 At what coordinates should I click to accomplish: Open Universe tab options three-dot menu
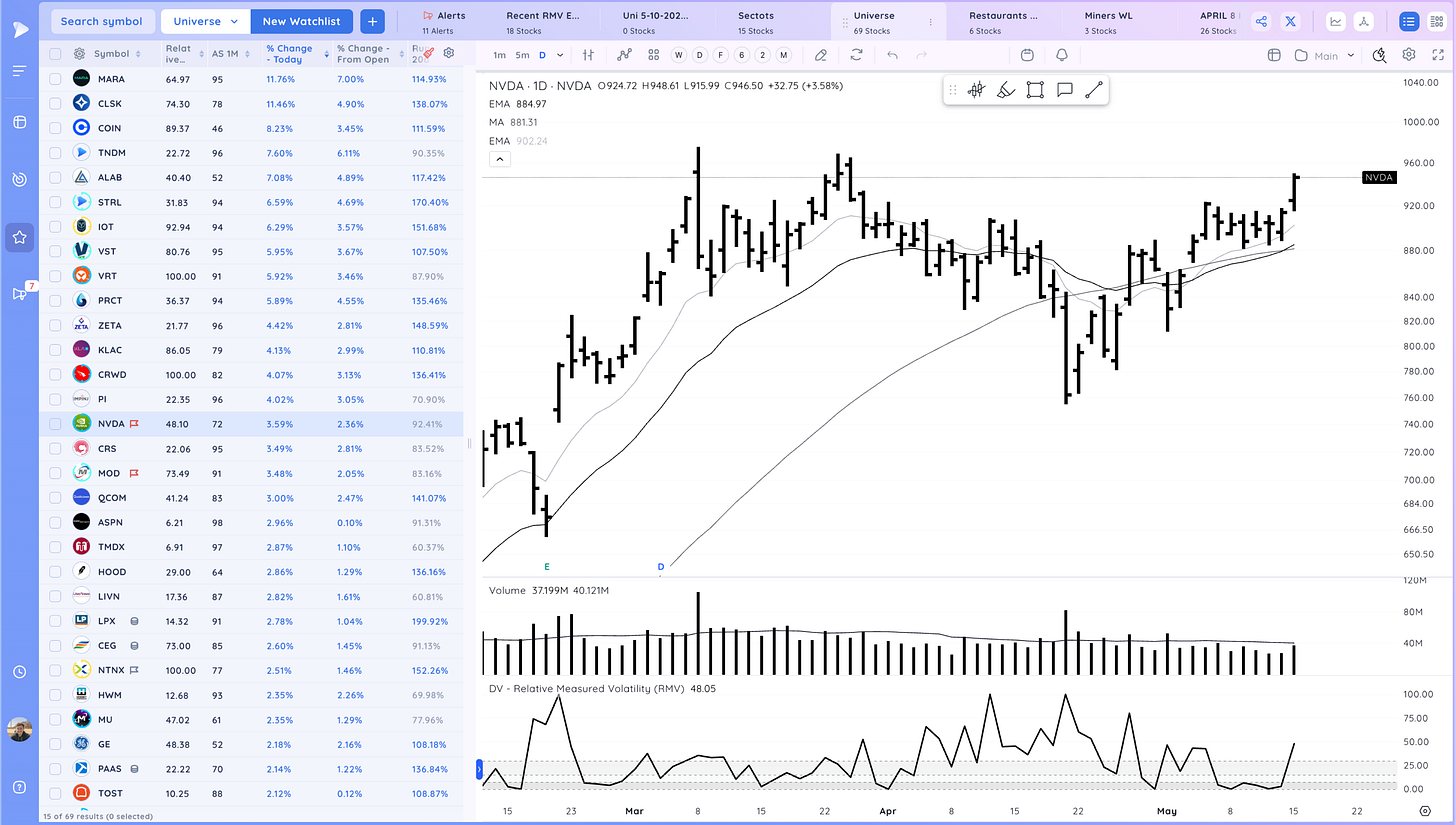pyautogui.click(x=931, y=21)
